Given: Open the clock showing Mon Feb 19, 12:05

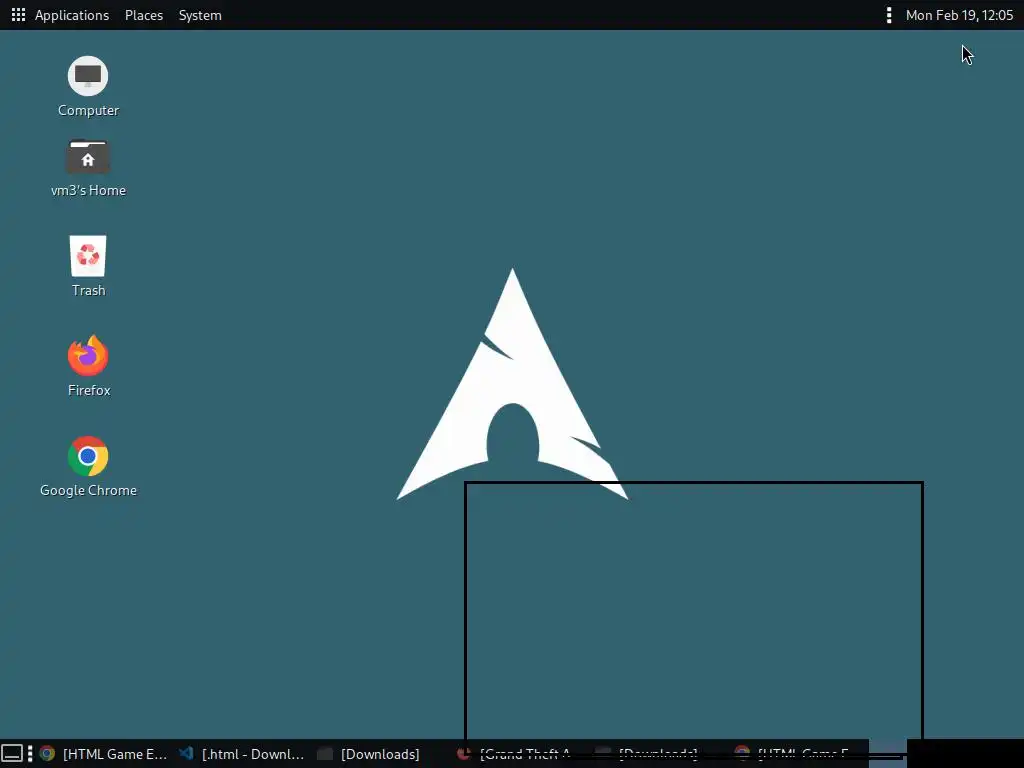Looking at the screenshot, I should coord(959,15).
